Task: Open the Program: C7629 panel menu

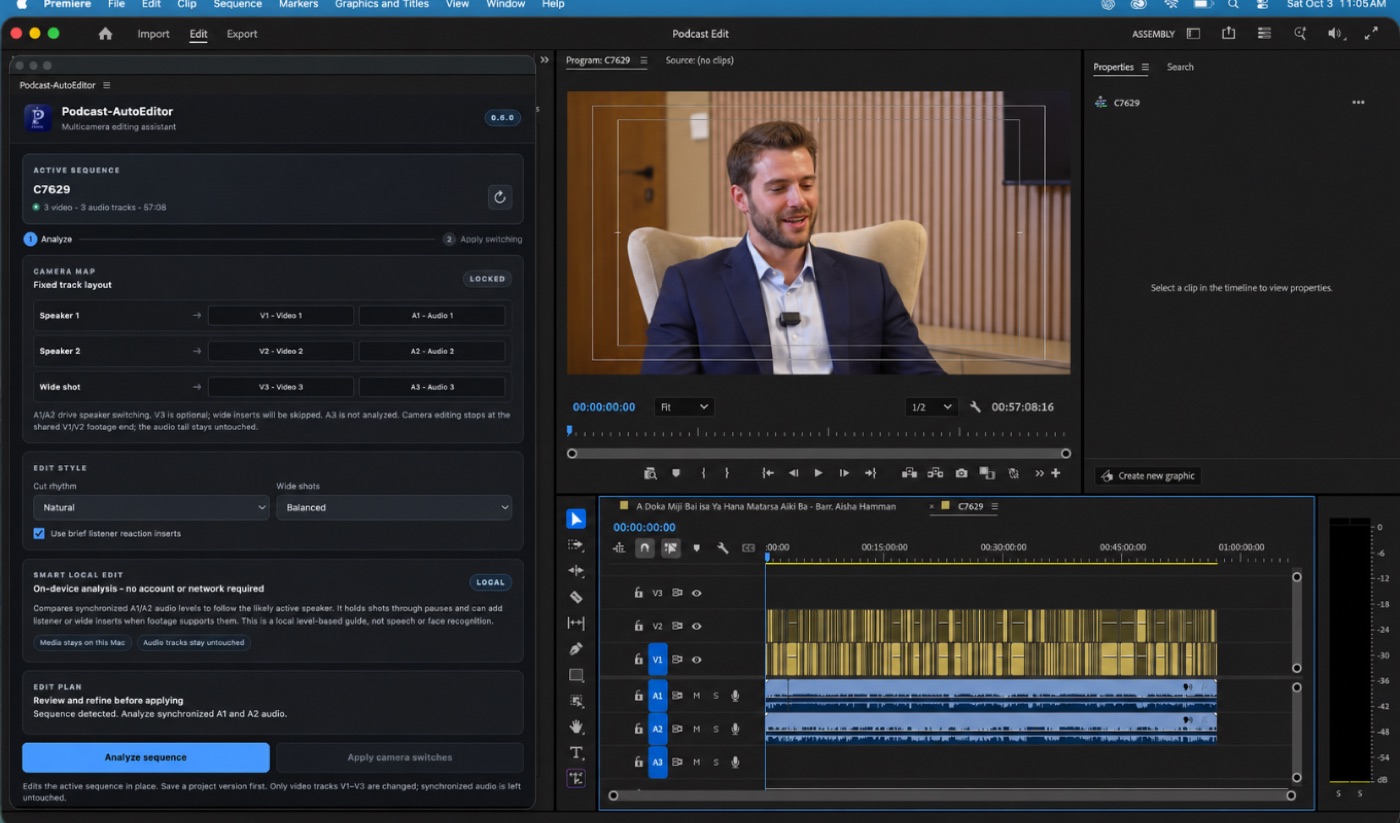Action: 644,61
